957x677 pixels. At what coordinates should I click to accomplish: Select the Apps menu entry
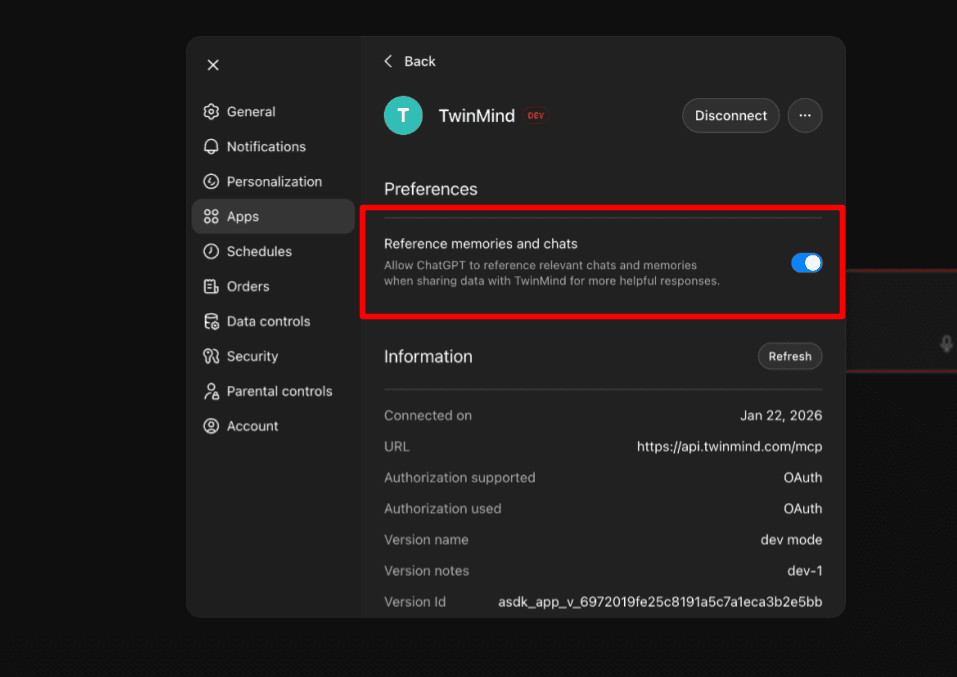click(x=250, y=216)
